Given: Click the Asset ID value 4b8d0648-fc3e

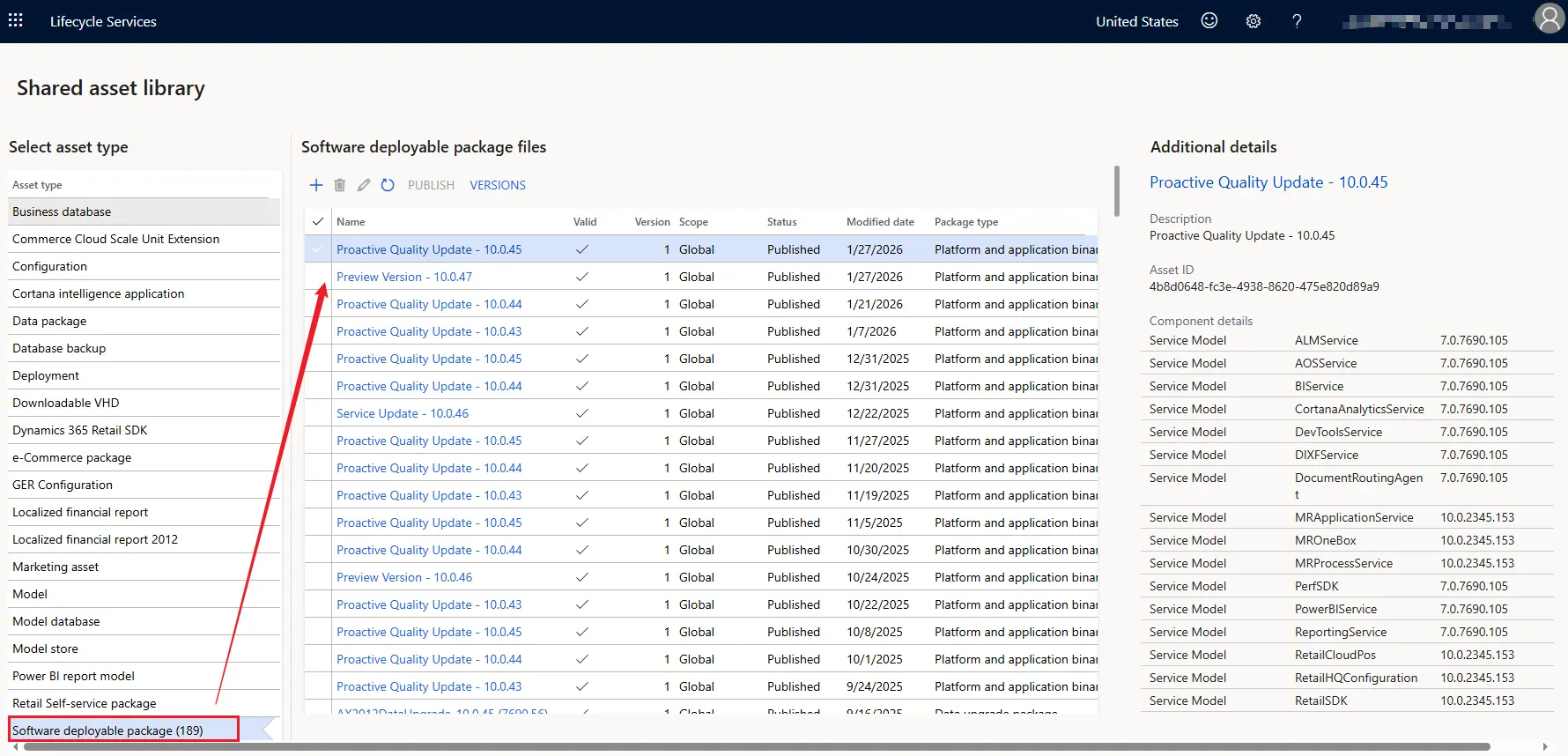Looking at the screenshot, I should [1264, 286].
